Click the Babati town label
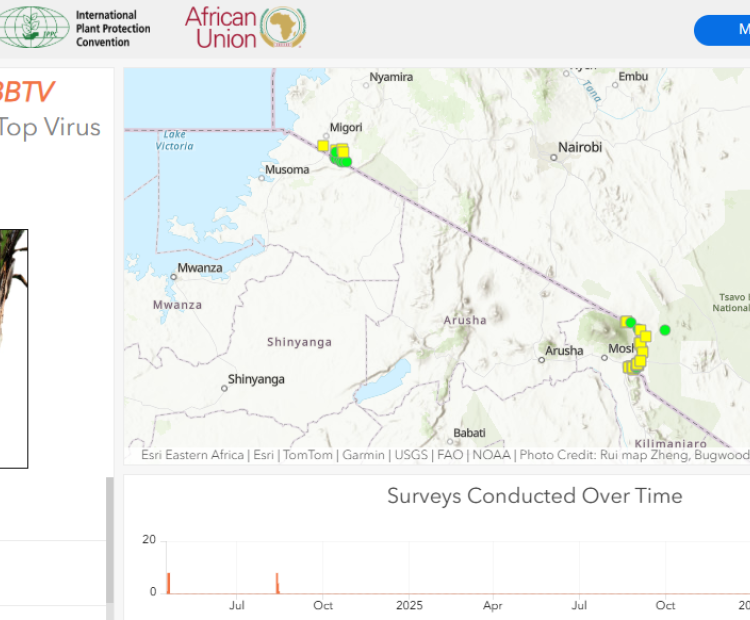This screenshot has width=750, height=620. [x=469, y=433]
